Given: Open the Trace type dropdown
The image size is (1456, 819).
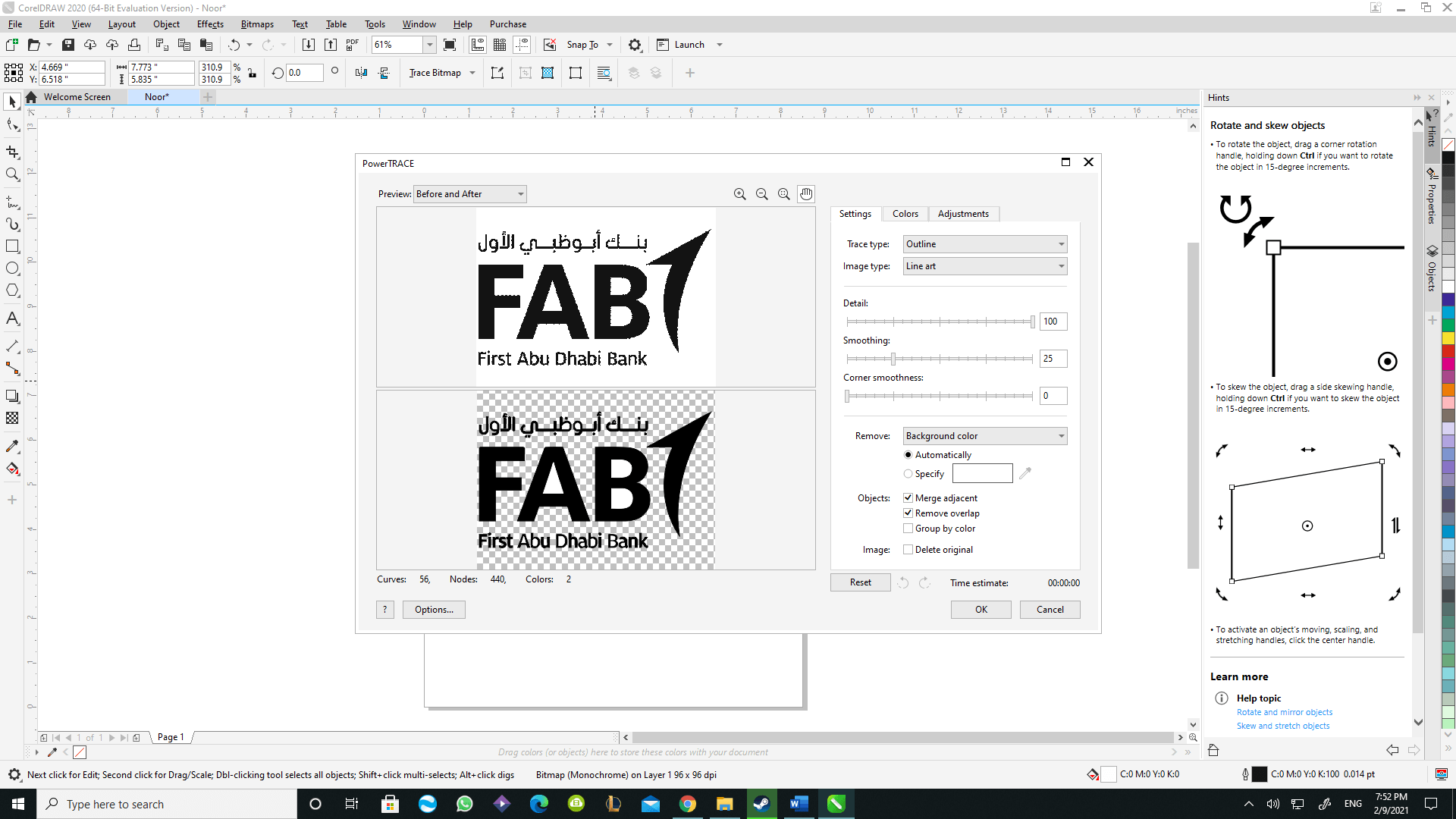Looking at the screenshot, I should (x=985, y=244).
